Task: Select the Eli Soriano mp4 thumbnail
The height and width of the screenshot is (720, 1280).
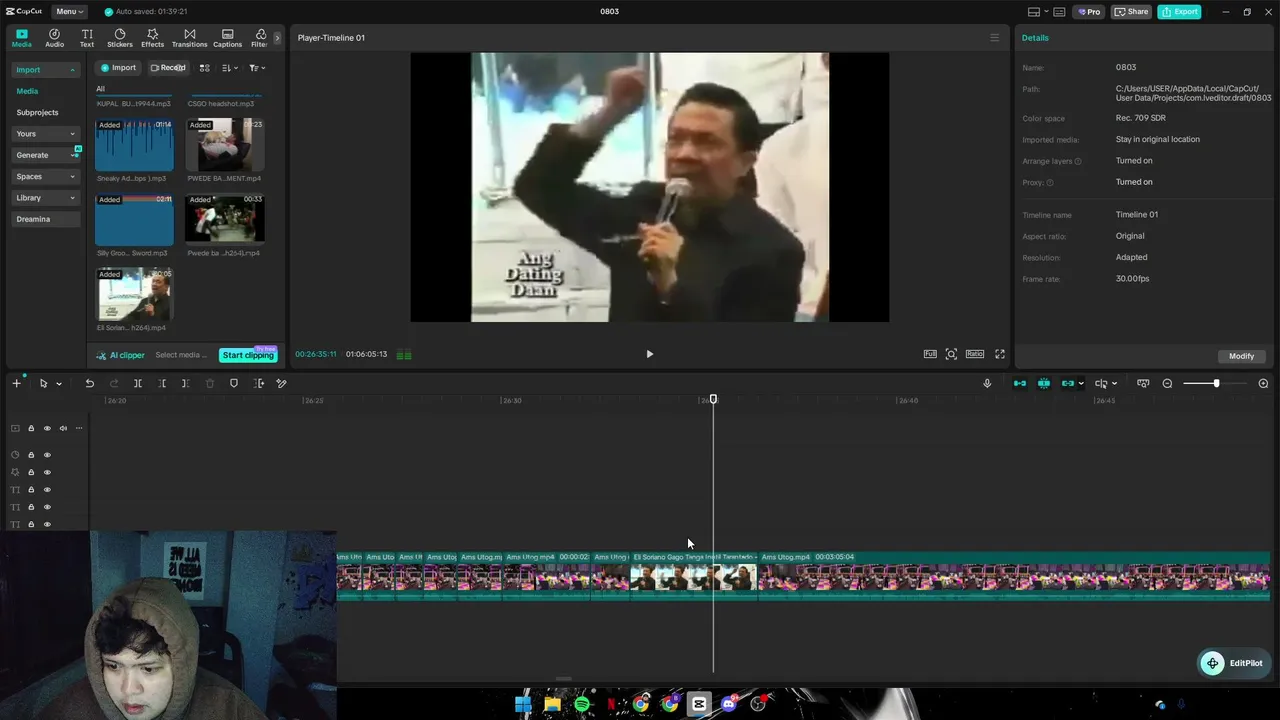Action: click(x=134, y=295)
